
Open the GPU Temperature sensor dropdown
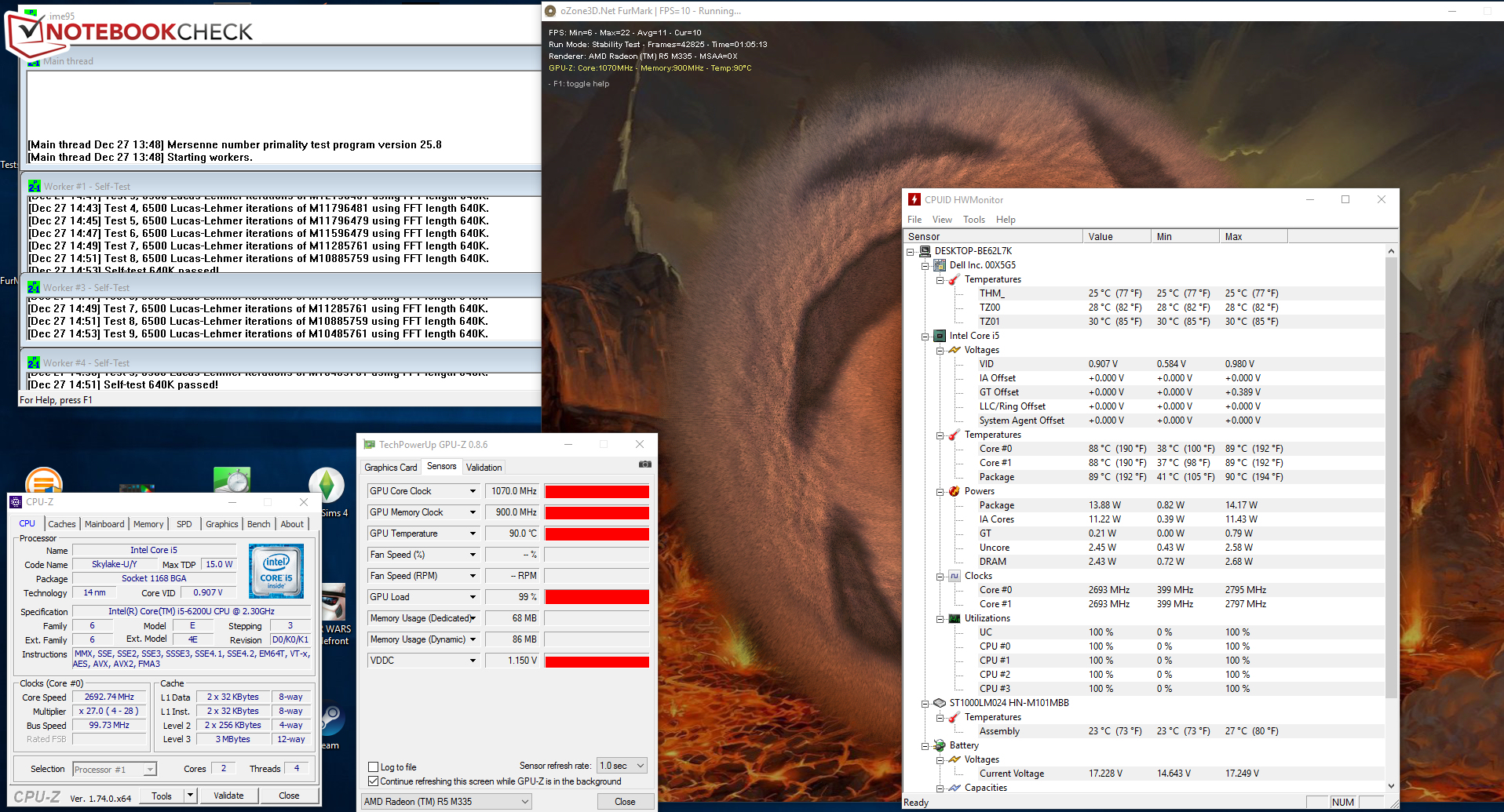tap(473, 533)
